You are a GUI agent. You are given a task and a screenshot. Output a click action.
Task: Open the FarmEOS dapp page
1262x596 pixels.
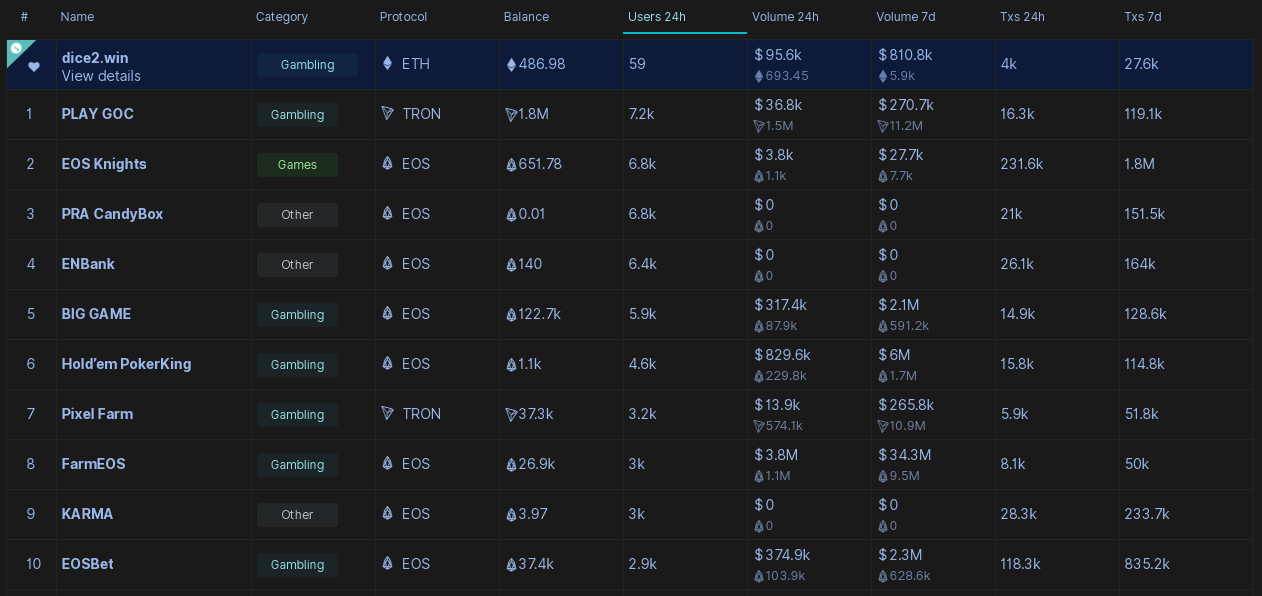click(93, 464)
